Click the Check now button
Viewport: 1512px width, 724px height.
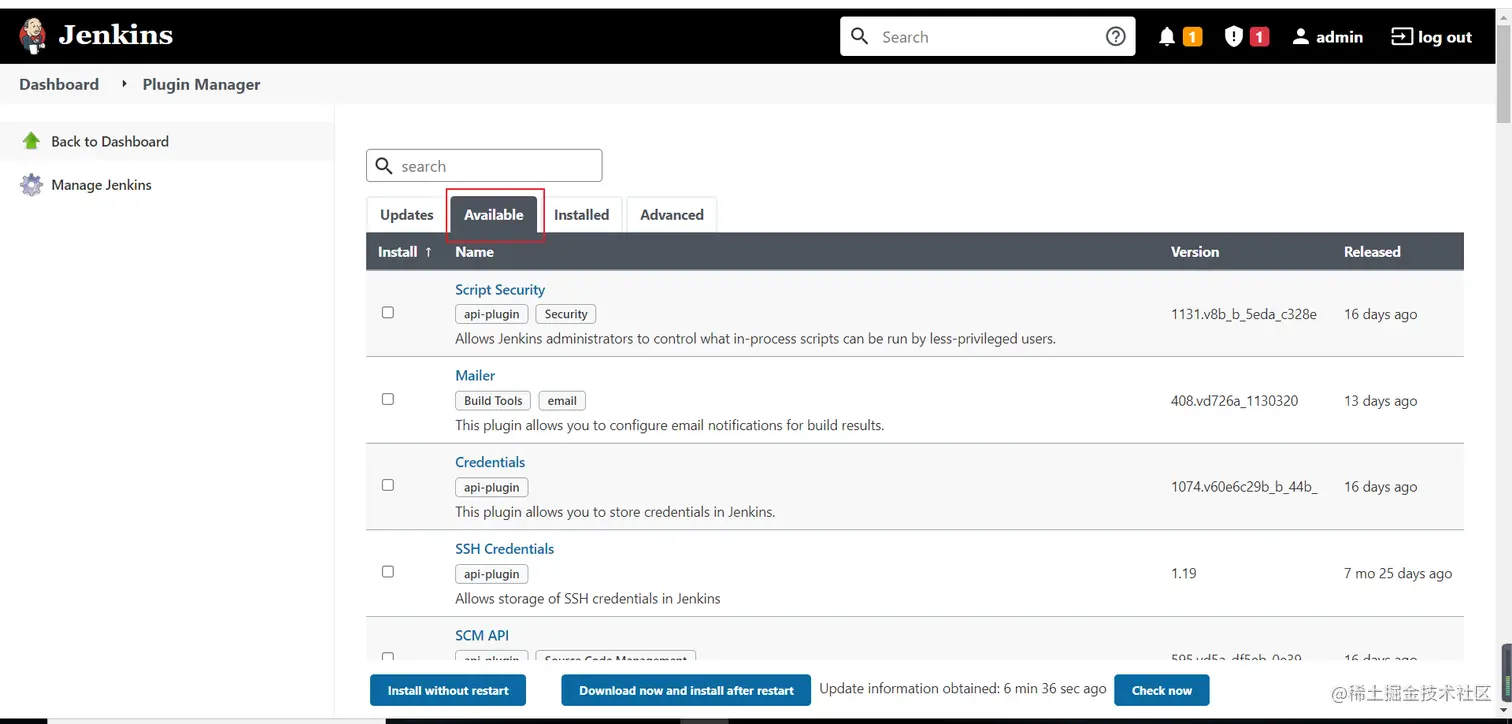(x=1161, y=690)
